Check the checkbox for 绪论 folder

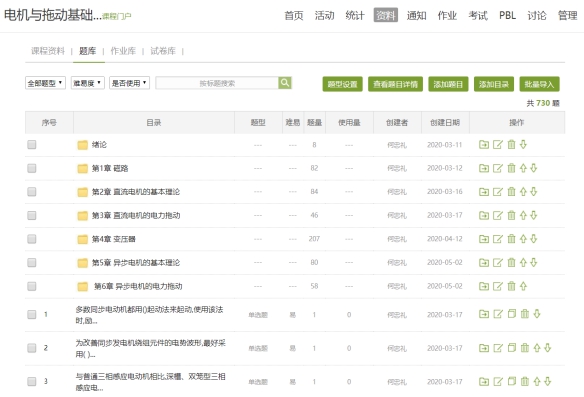32,144
